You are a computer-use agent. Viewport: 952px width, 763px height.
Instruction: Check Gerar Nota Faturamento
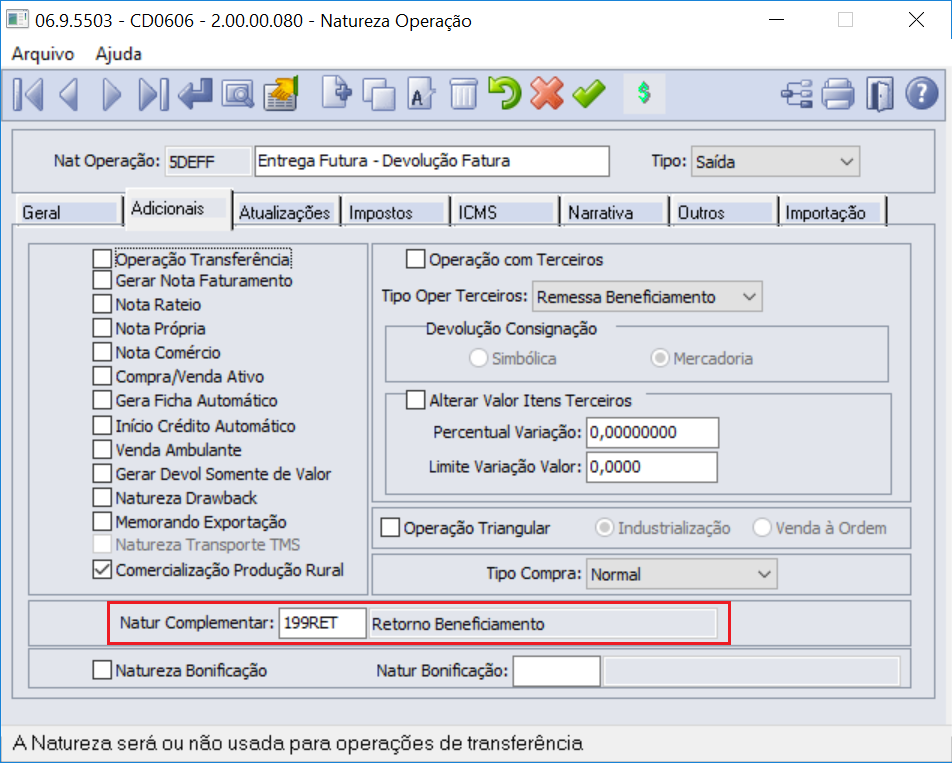(102, 280)
